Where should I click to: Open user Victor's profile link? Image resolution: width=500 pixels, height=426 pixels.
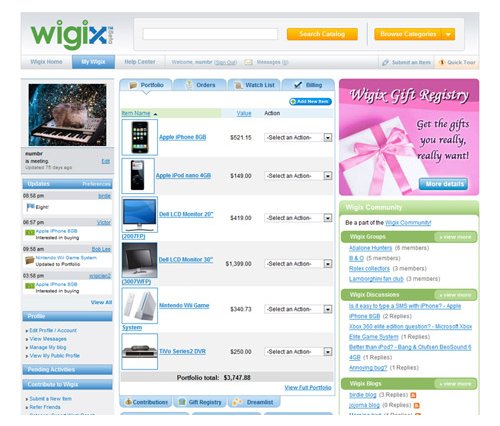104,222
